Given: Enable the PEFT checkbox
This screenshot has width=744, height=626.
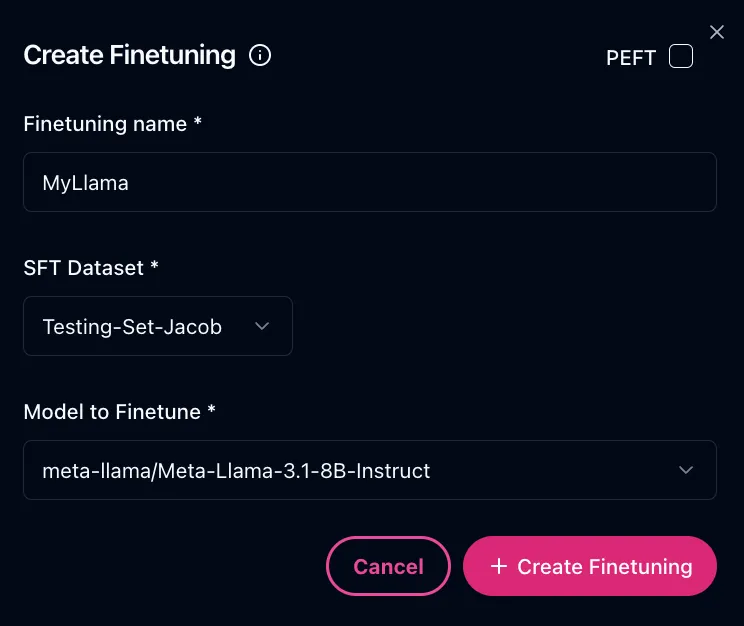Looking at the screenshot, I should pos(681,56).
